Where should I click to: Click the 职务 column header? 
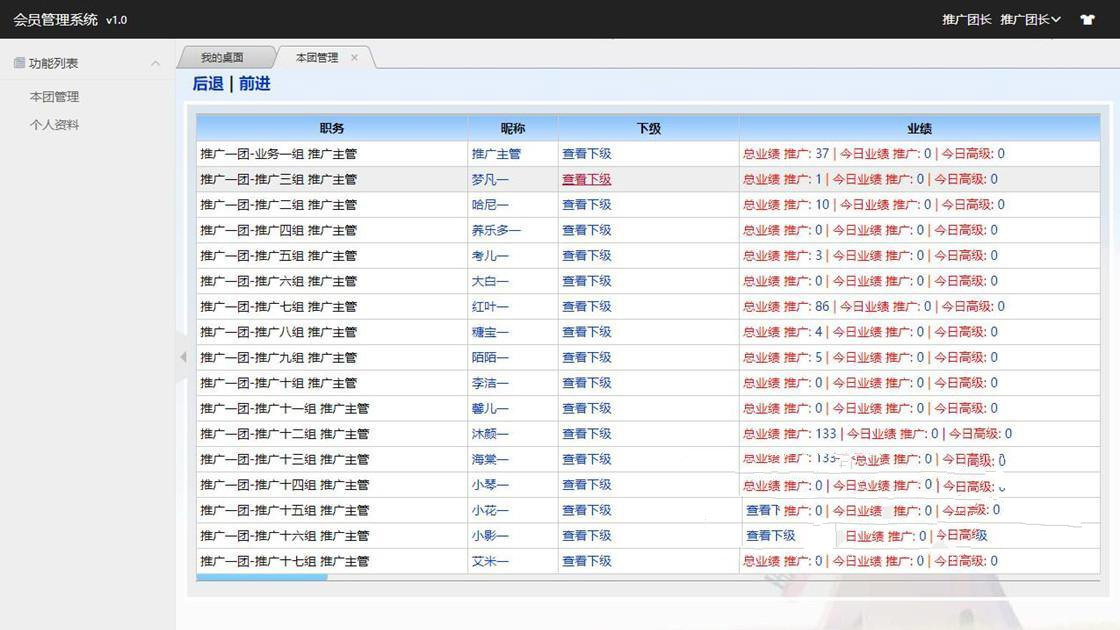tap(332, 128)
